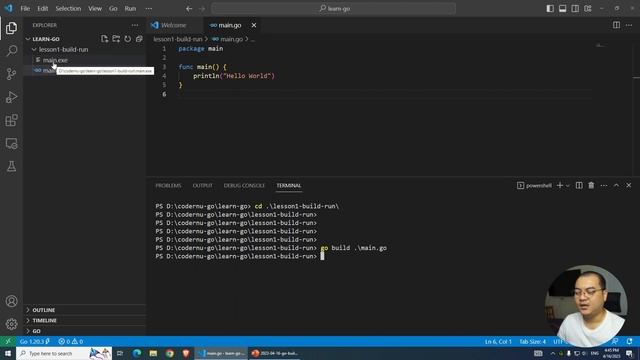Open the Explorer view in activity bar
This screenshot has width=640, height=360.
(11, 28)
